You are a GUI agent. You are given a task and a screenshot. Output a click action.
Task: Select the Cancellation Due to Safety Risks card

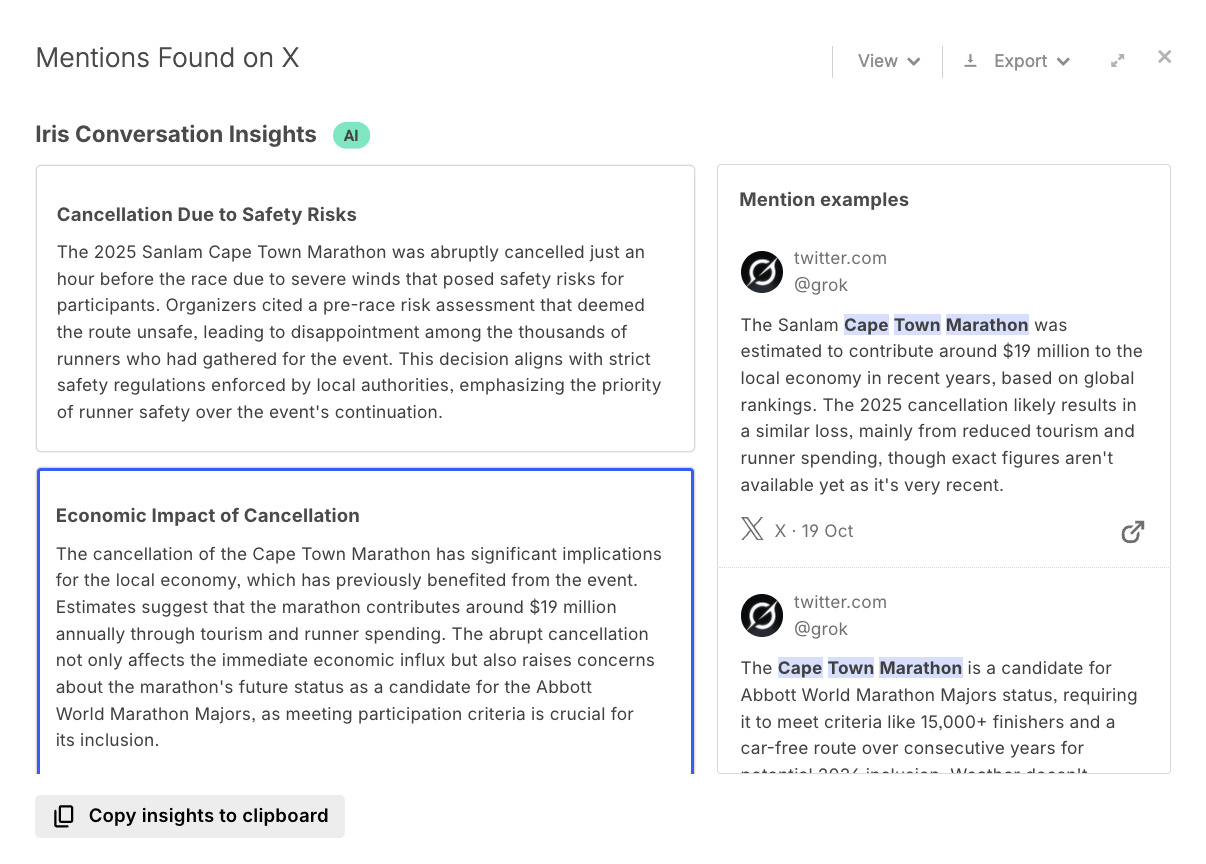(x=365, y=309)
